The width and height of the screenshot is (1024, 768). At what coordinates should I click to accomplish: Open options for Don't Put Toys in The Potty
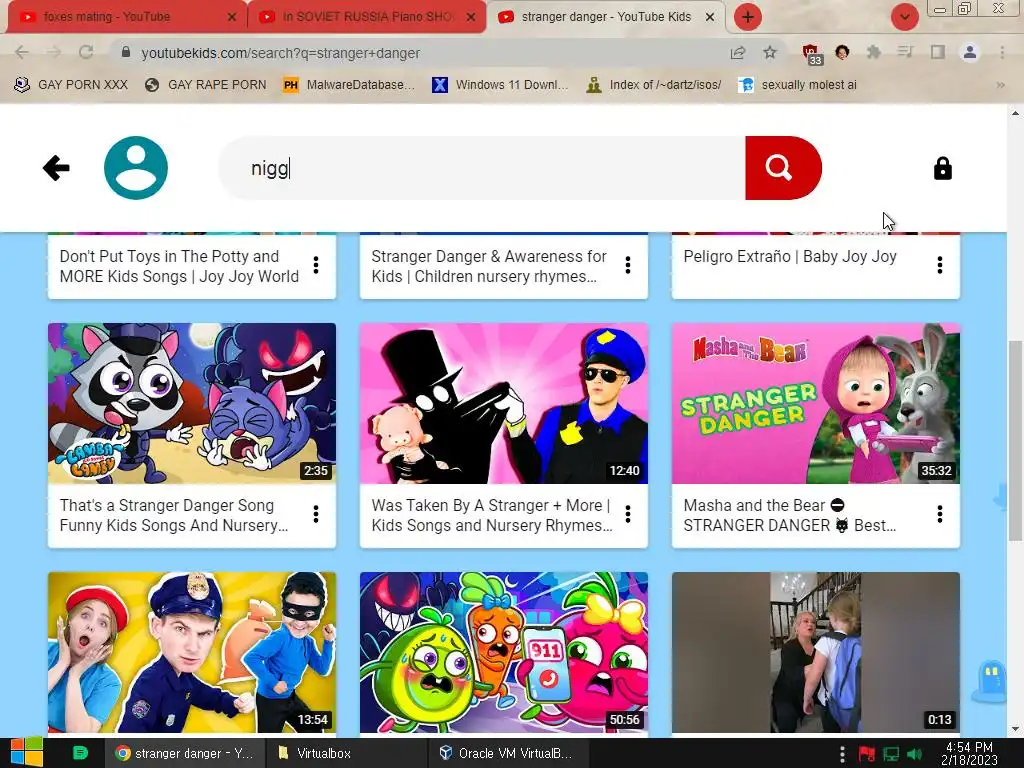point(316,265)
